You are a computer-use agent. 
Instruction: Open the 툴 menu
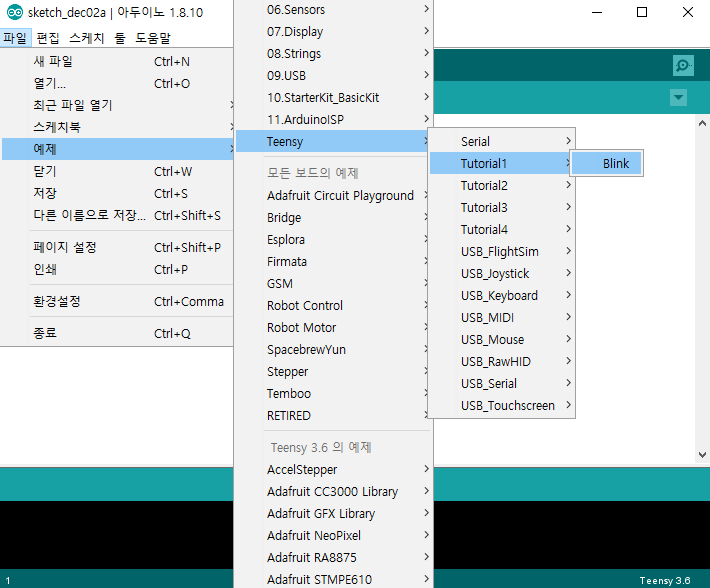point(120,38)
